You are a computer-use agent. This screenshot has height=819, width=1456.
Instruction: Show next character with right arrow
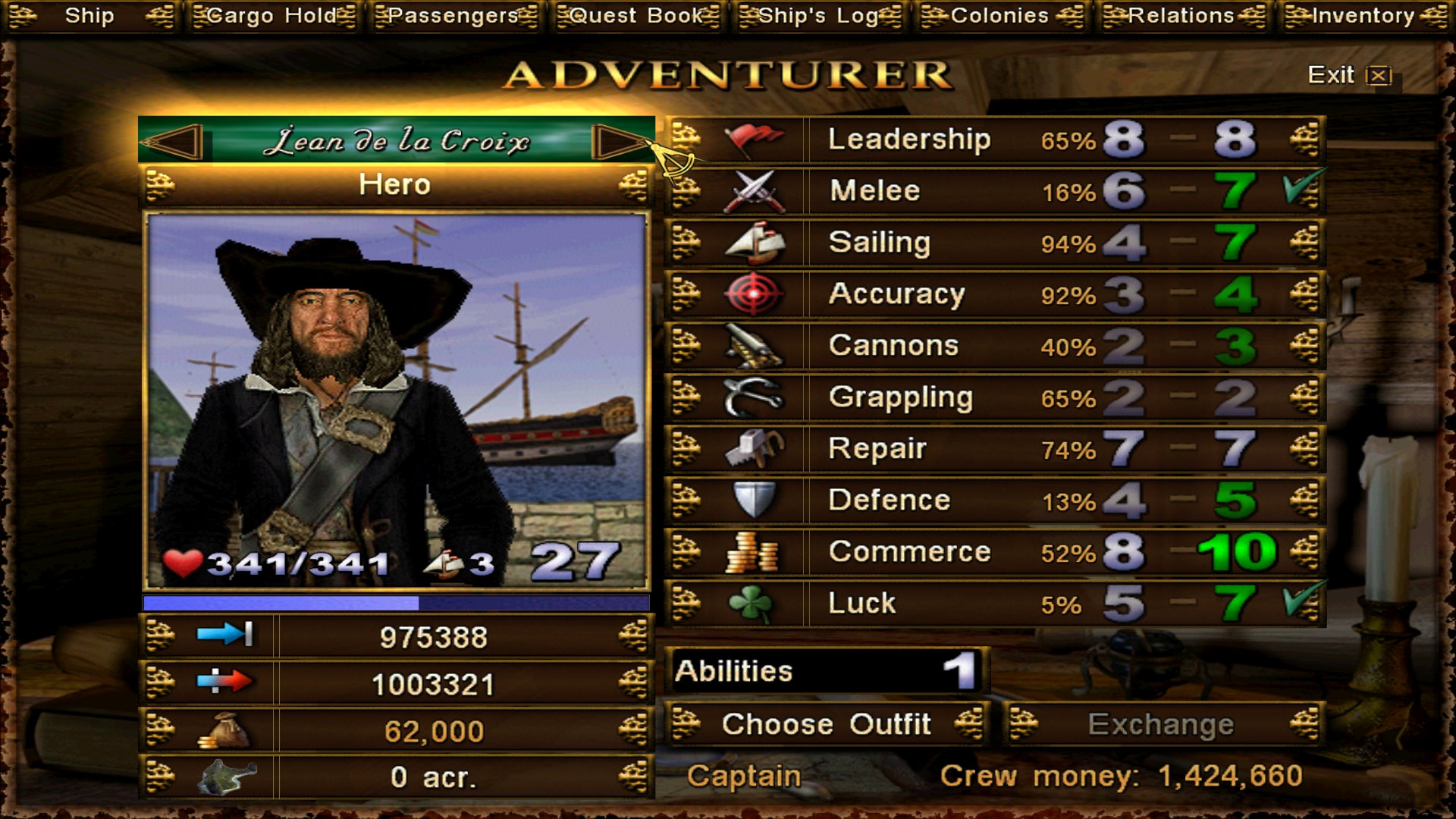pyautogui.click(x=621, y=142)
